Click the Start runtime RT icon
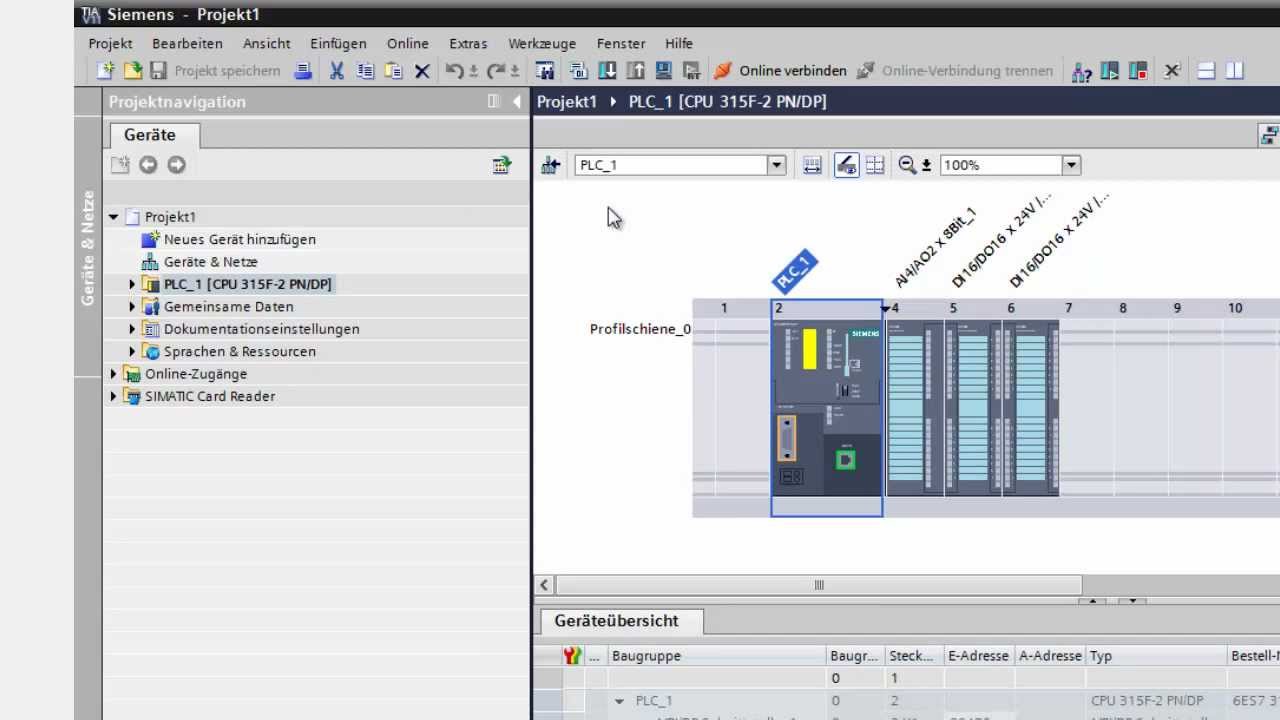This screenshot has width=1280, height=720. (x=691, y=71)
